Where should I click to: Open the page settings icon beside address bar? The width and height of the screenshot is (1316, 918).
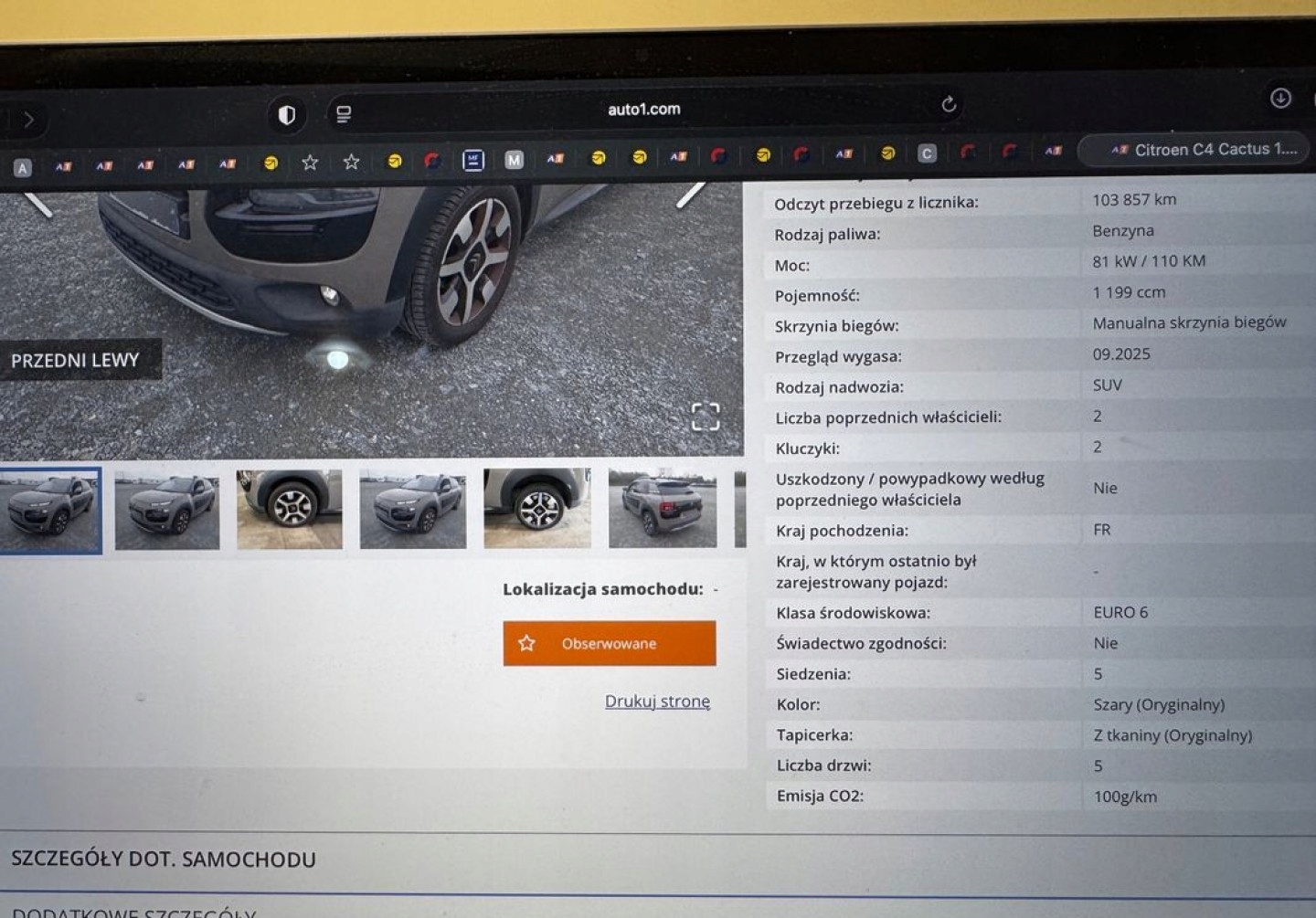tap(344, 114)
